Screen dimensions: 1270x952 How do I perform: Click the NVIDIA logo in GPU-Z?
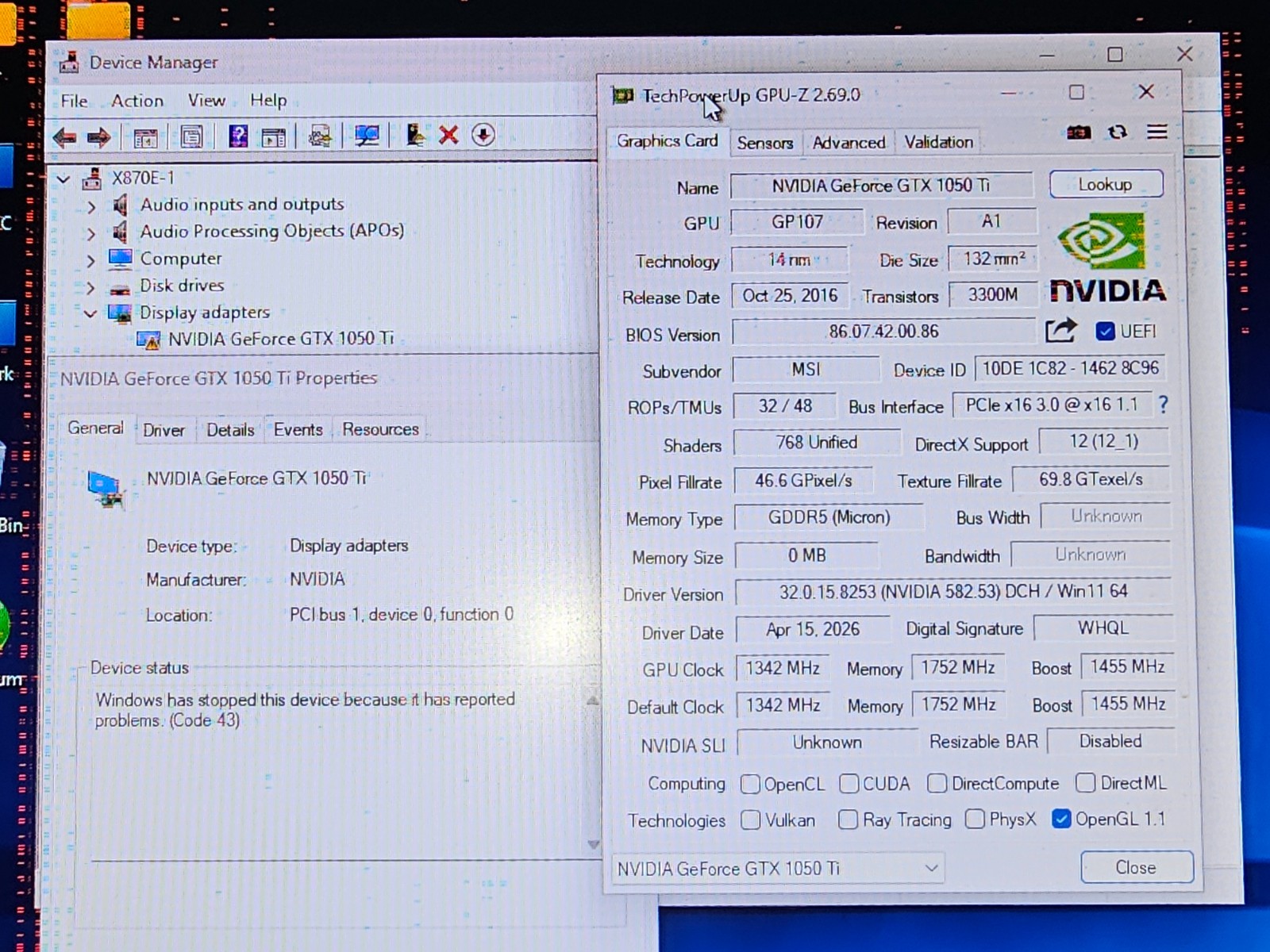coord(1107,257)
